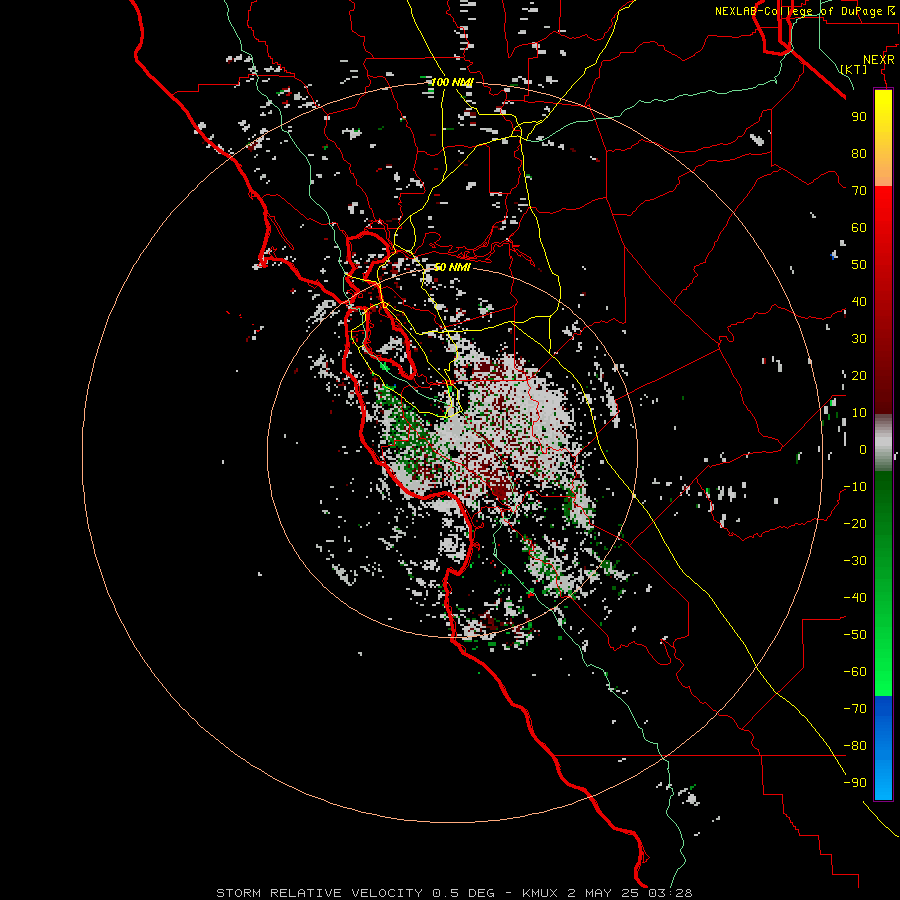Click the -70 value on velocity scale
Screen dimensions: 900x900
(x=855, y=708)
